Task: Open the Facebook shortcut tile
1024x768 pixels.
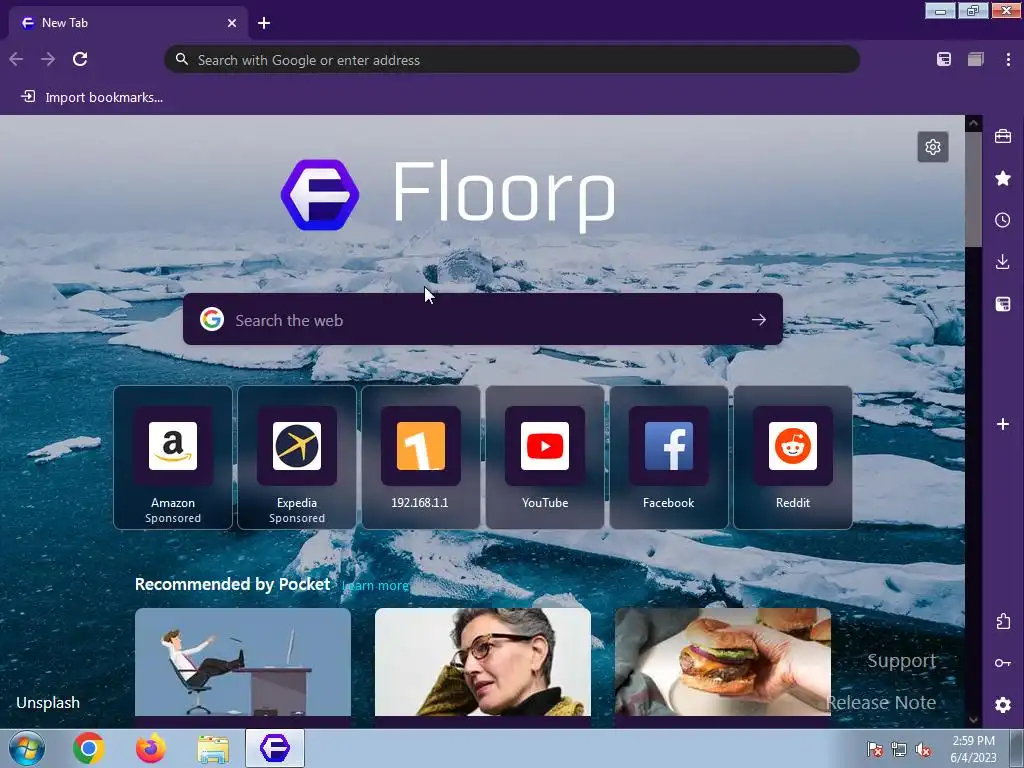Action: (669, 457)
